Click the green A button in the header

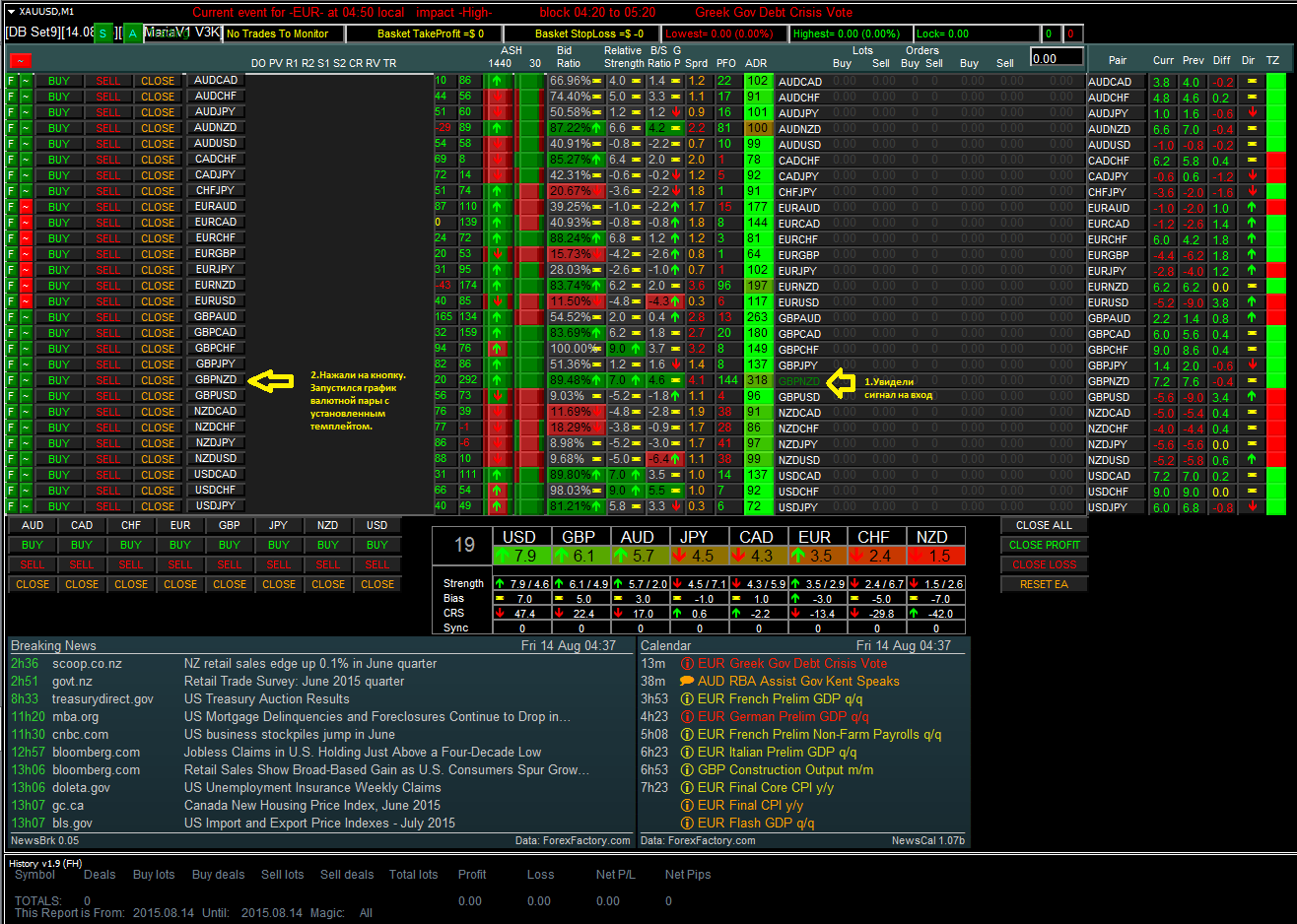click(x=133, y=34)
